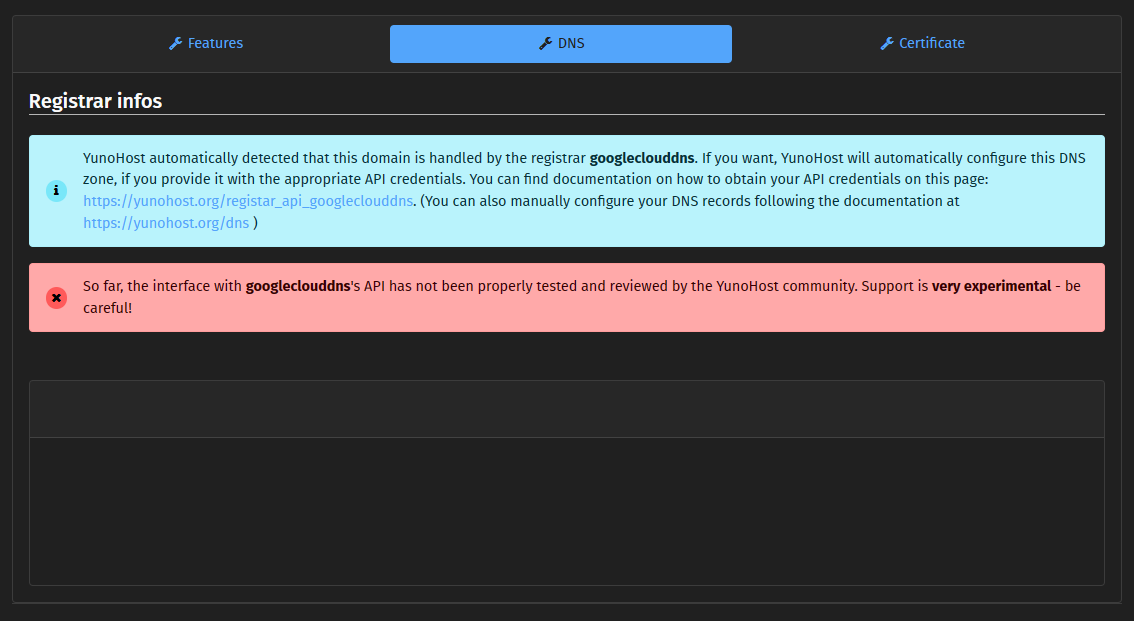Open the registar_api_googleclouddns documentation link
The image size is (1134, 621).
(x=248, y=201)
